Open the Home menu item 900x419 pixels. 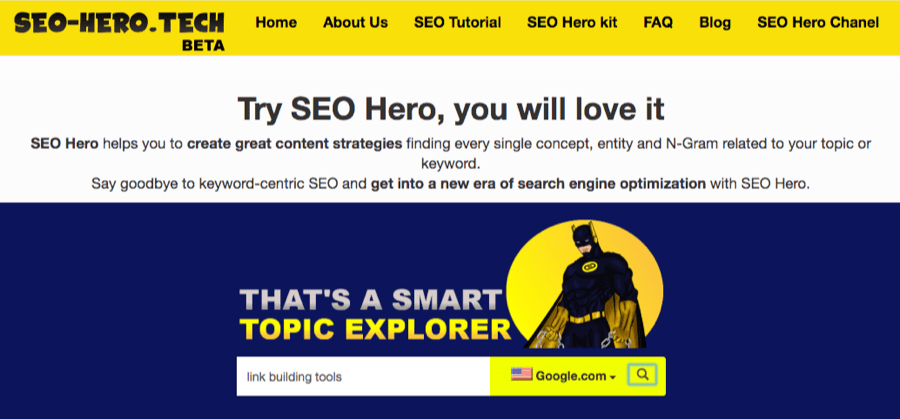276,22
